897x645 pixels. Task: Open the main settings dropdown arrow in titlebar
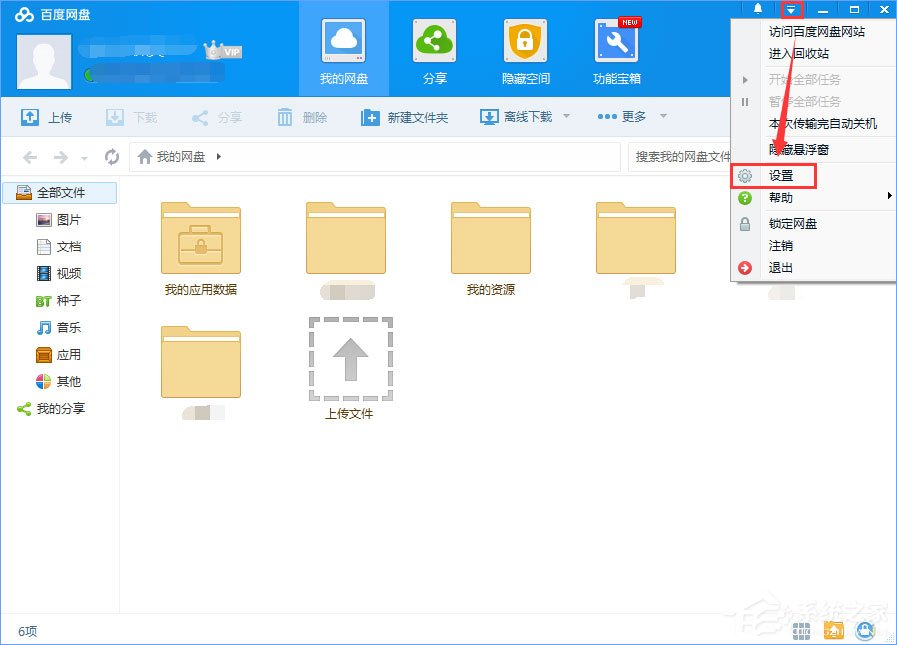point(789,9)
